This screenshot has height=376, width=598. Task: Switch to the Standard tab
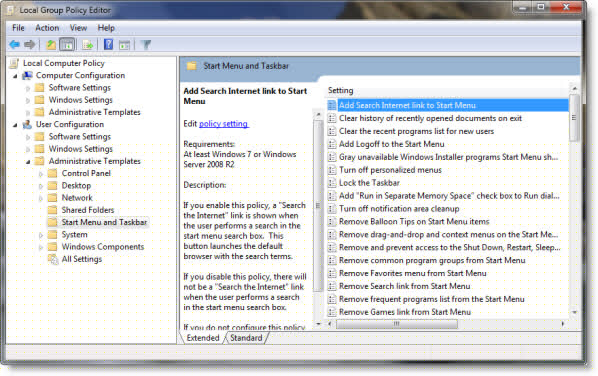[x=246, y=338]
